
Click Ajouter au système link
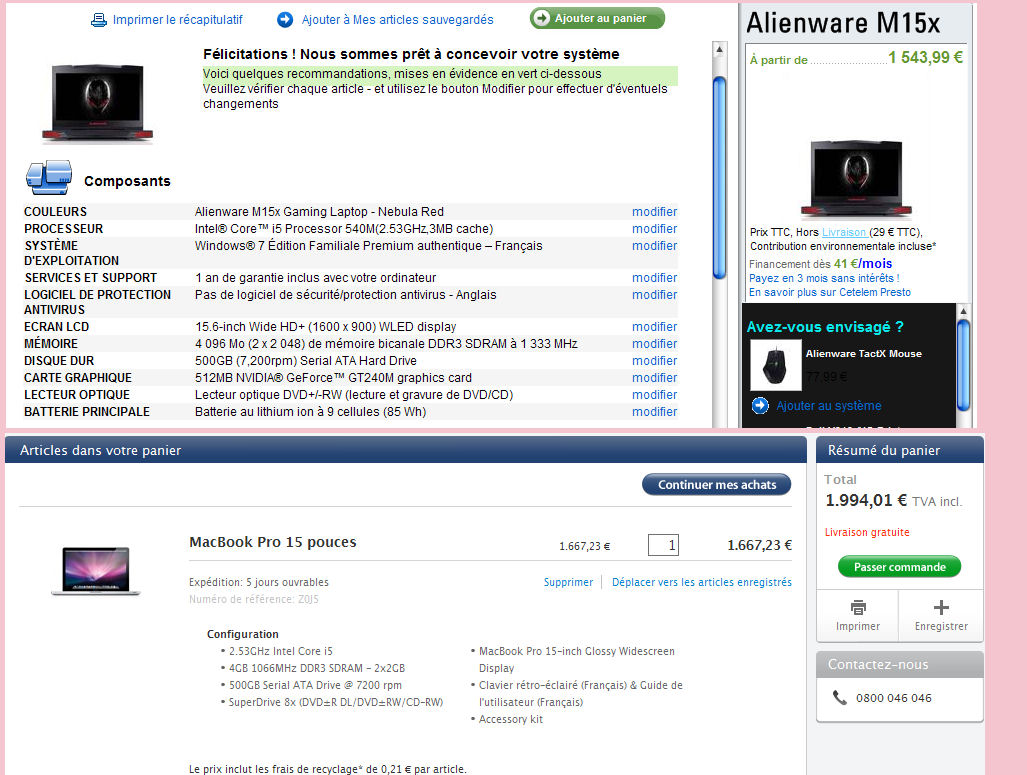829,406
